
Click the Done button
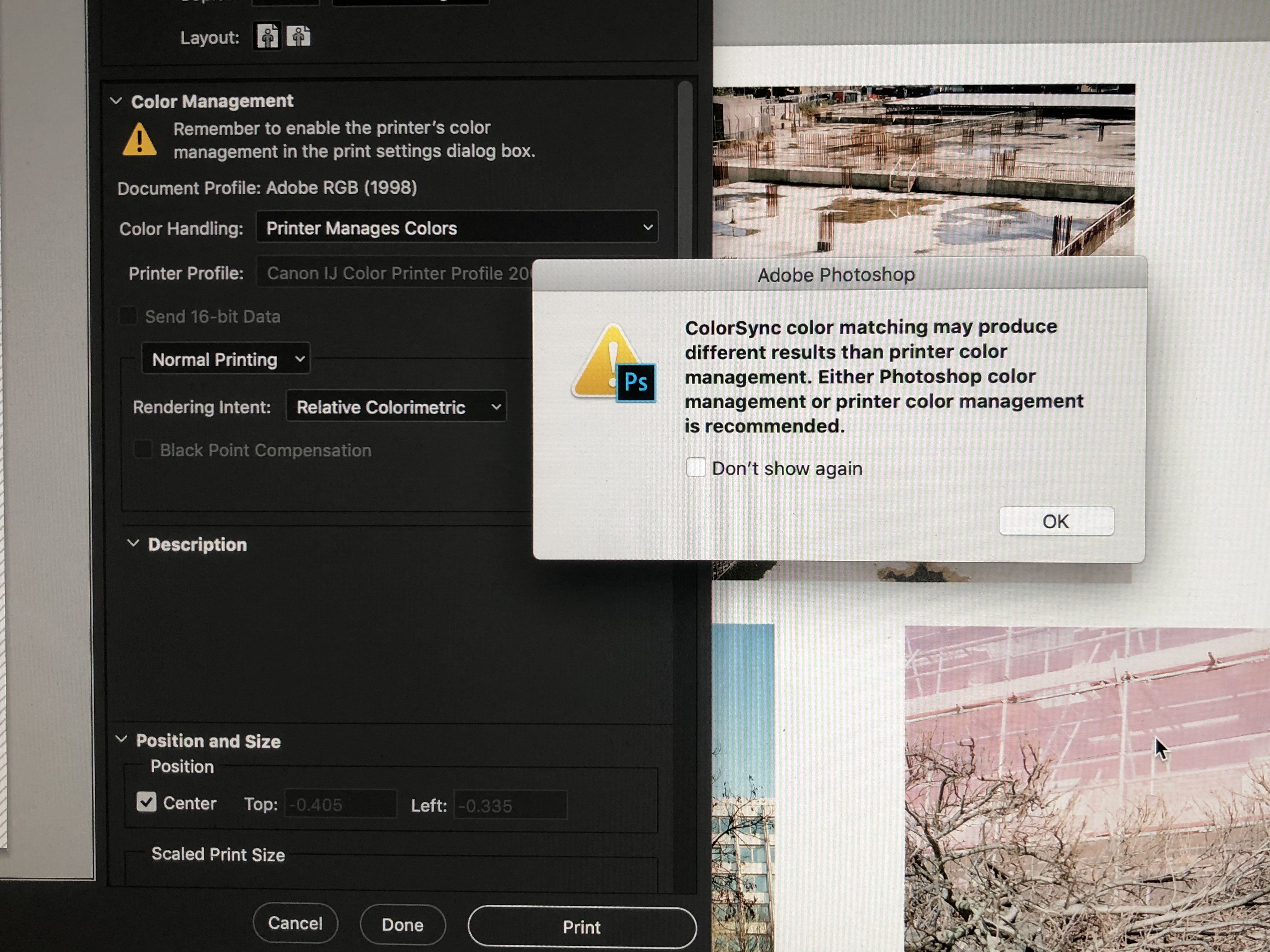click(x=403, y=925)
